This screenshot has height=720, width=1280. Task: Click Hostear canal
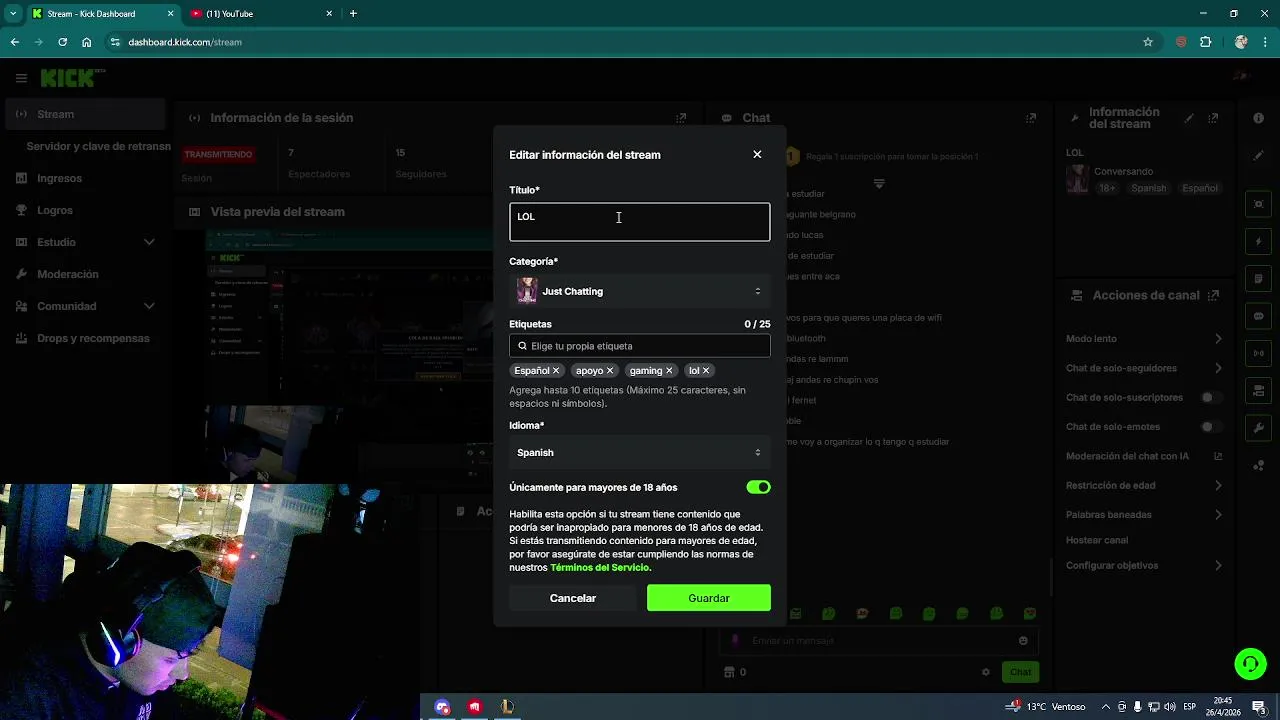tap(1097, 540)
